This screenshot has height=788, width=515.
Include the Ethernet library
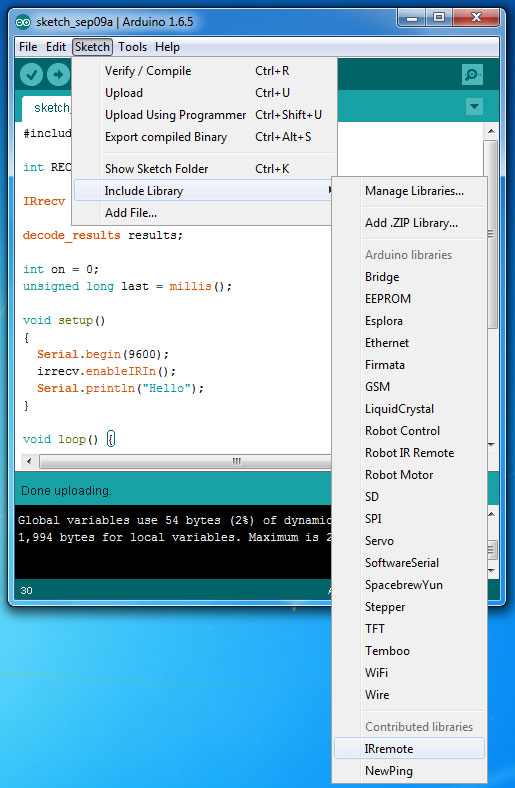point(409,343)
